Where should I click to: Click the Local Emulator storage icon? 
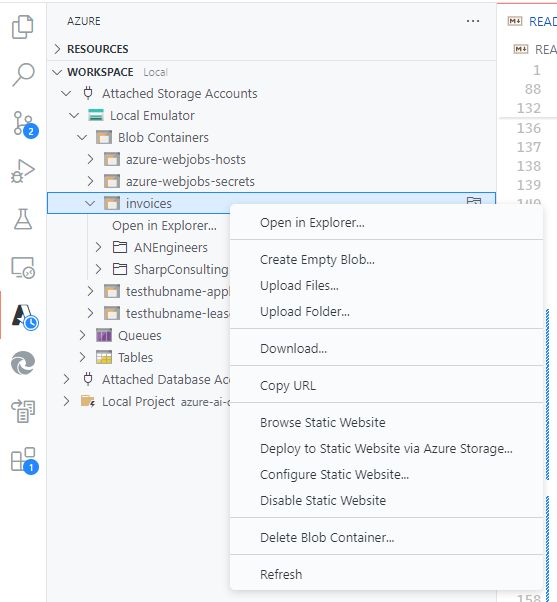96,115
